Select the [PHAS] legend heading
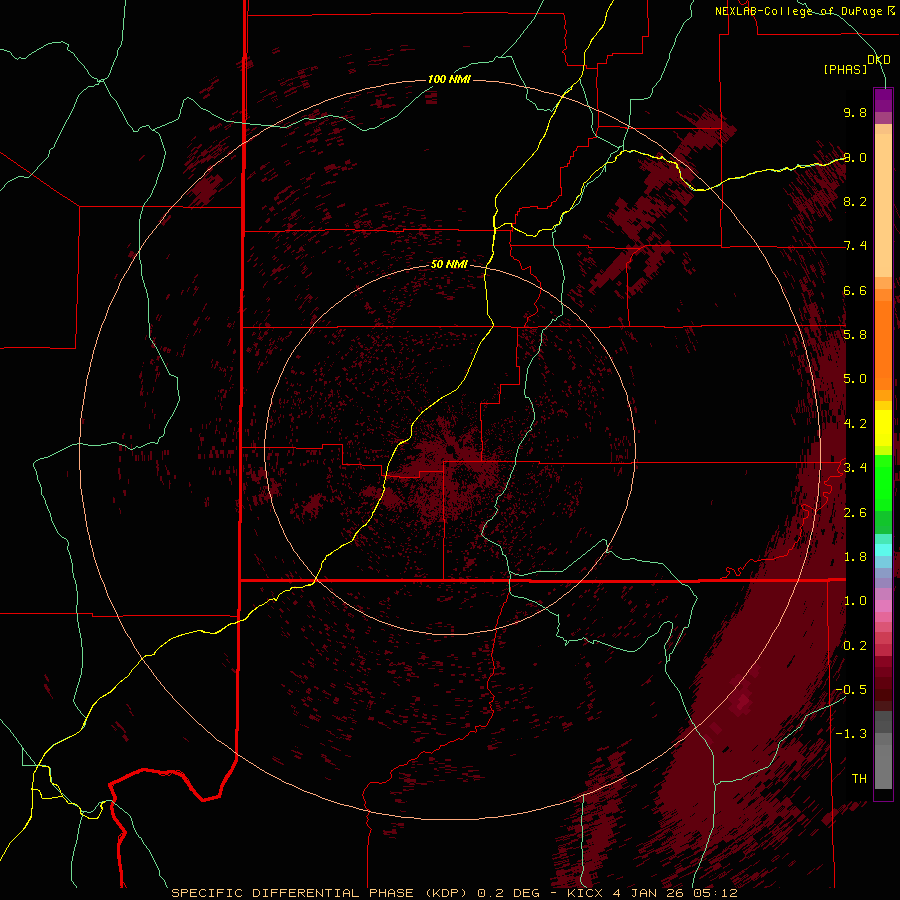 [x=845, y=69]
